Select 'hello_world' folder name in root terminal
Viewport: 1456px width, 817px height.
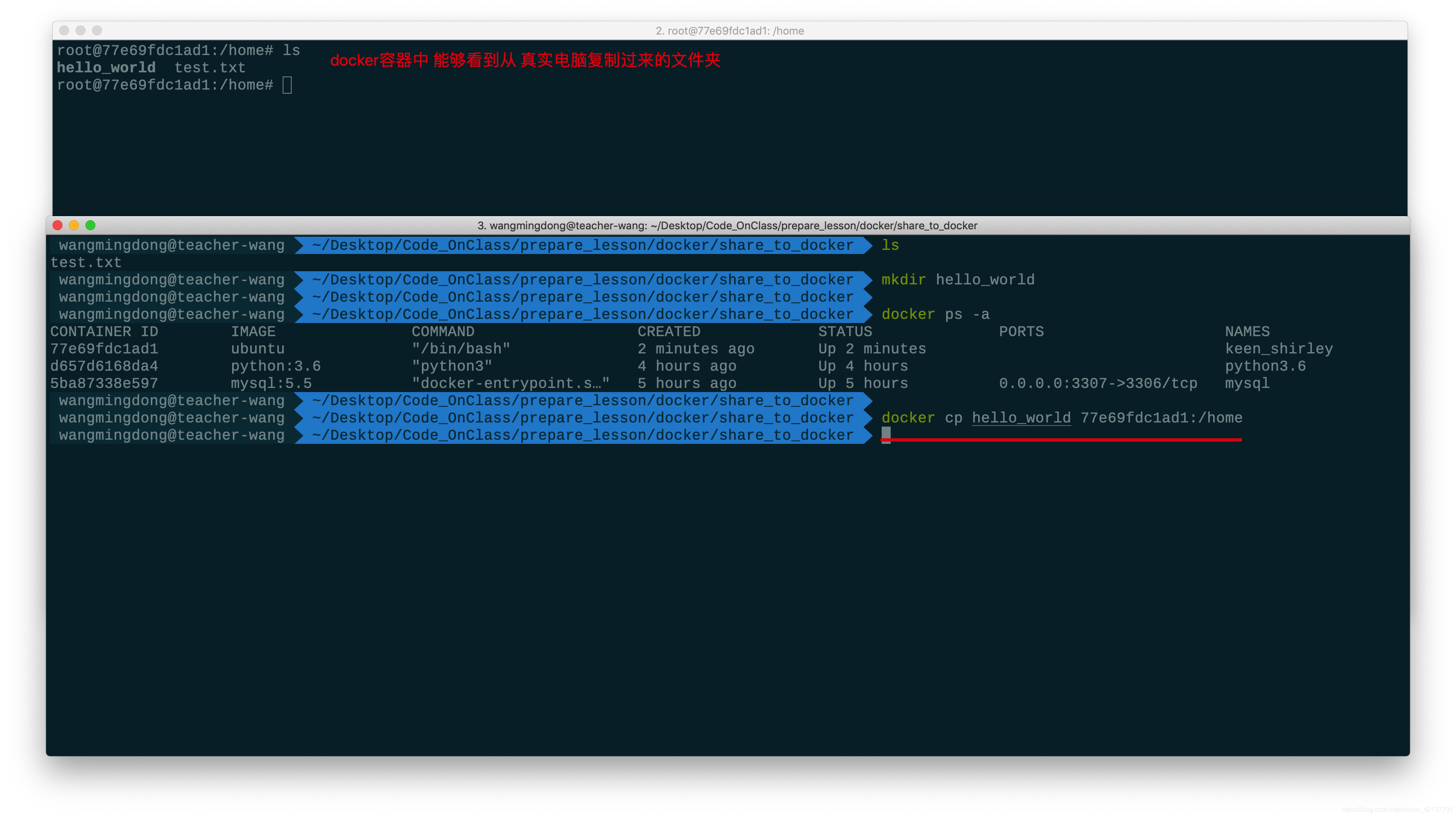[106, 68]
